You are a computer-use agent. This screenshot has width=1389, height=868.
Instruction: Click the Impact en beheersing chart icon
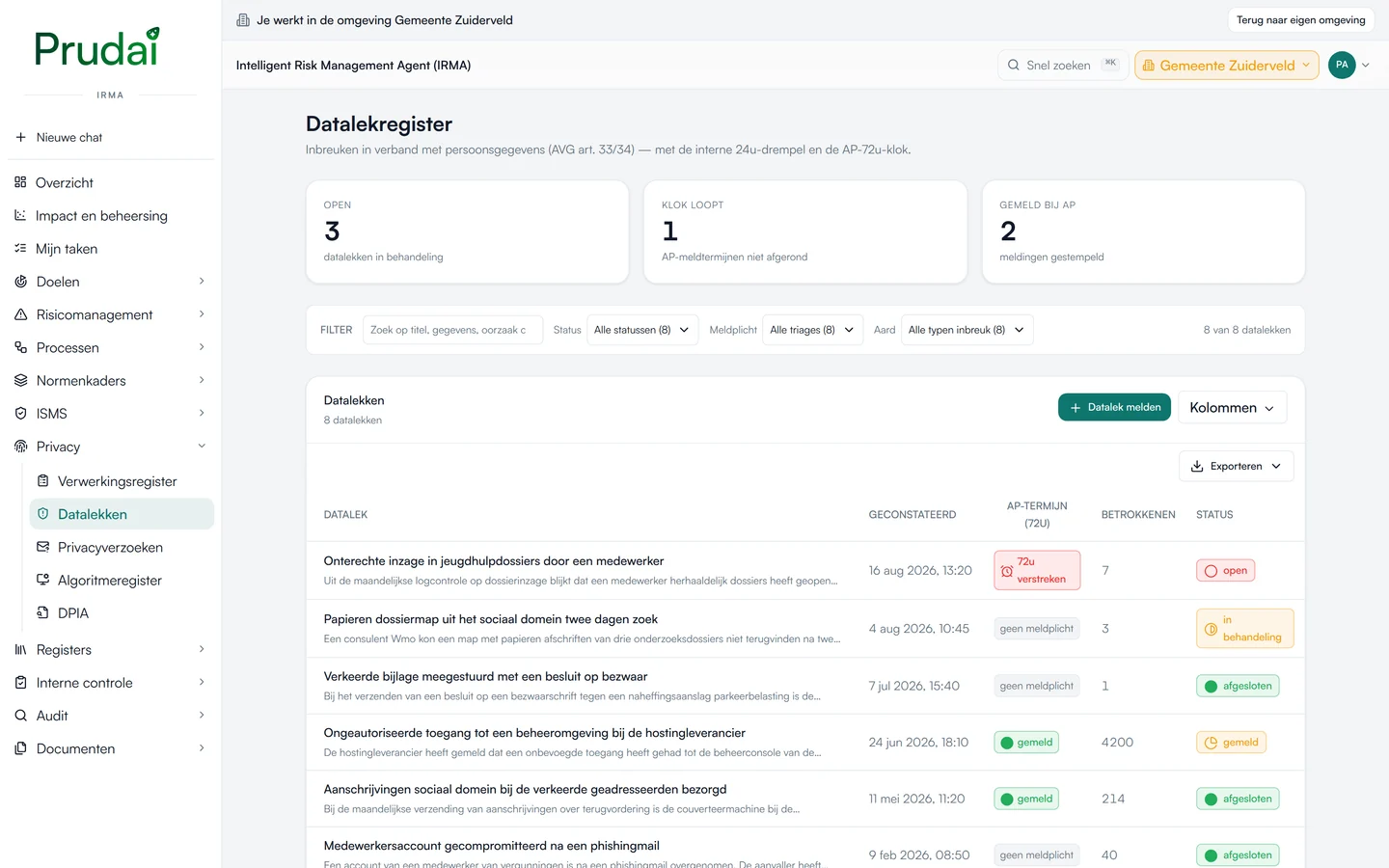[20, 215]
